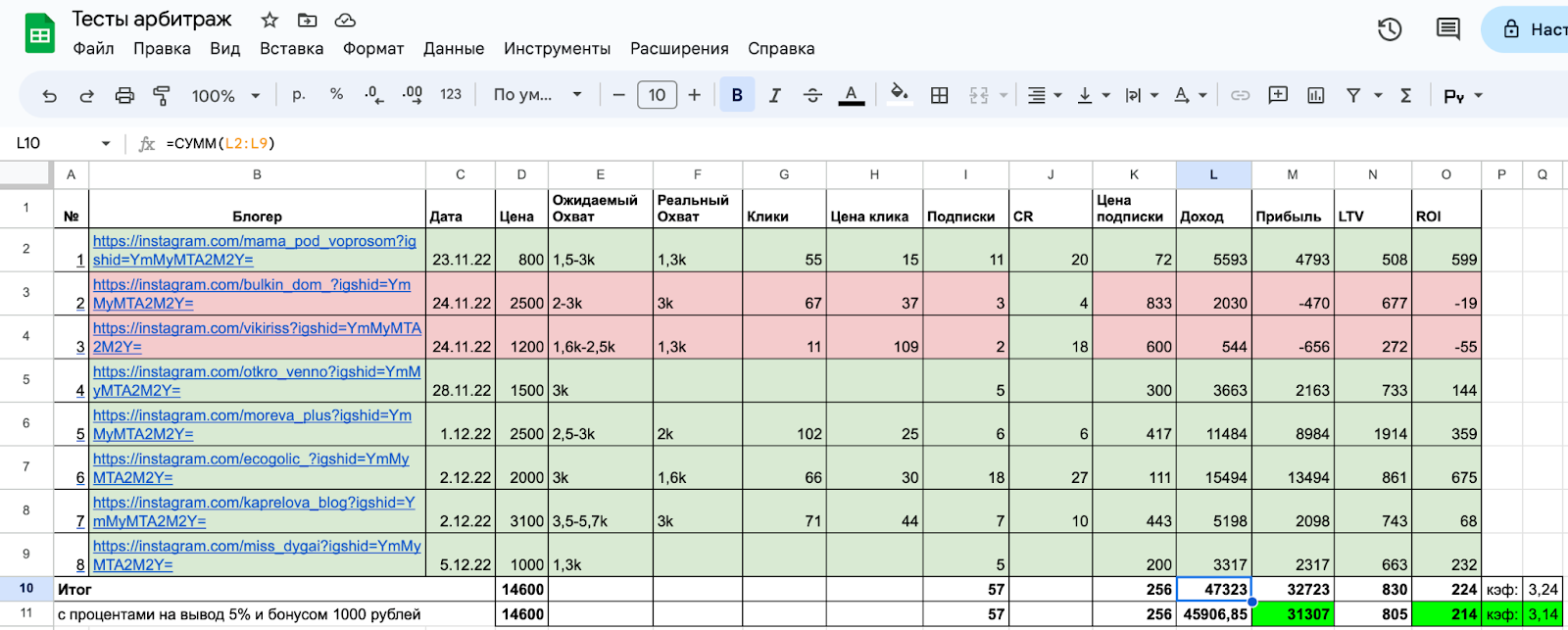Increase decimal places icon
Screen dimensions: 1568x630
tap(413, 95)
